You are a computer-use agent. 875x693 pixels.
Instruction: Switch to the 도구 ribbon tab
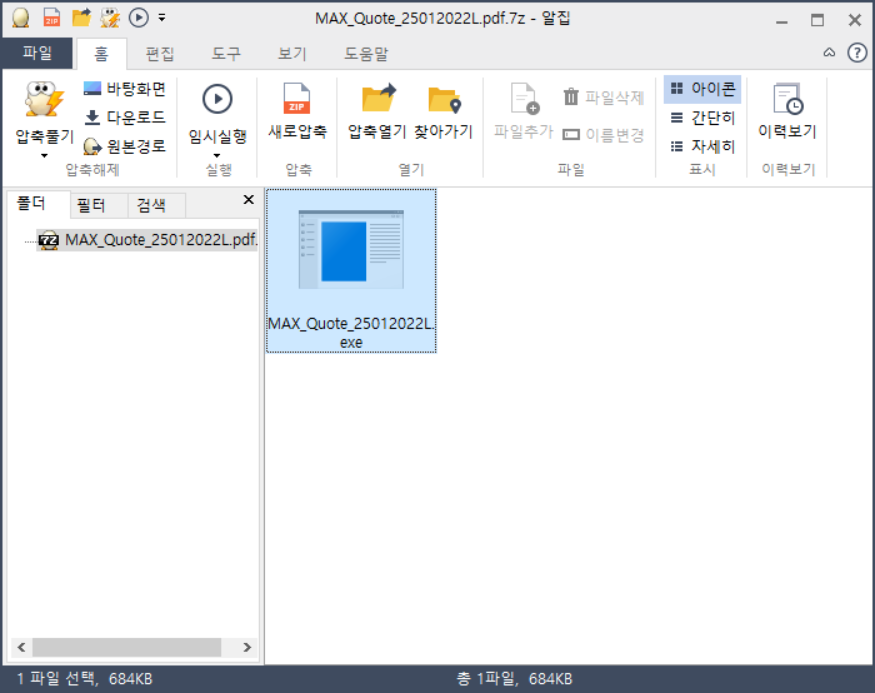click(226, 54)
